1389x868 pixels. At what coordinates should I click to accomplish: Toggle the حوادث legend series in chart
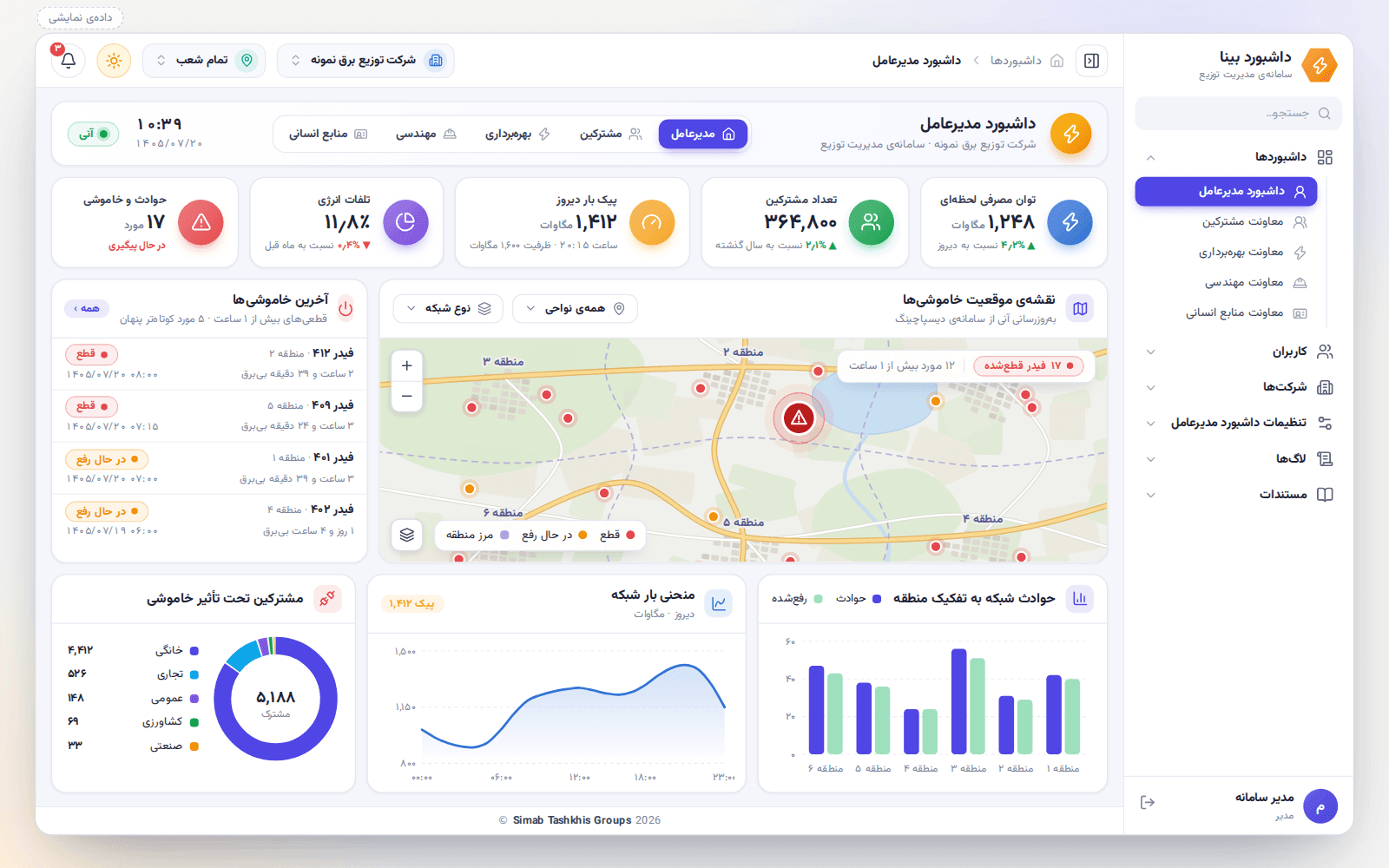(x=859, y=598)
